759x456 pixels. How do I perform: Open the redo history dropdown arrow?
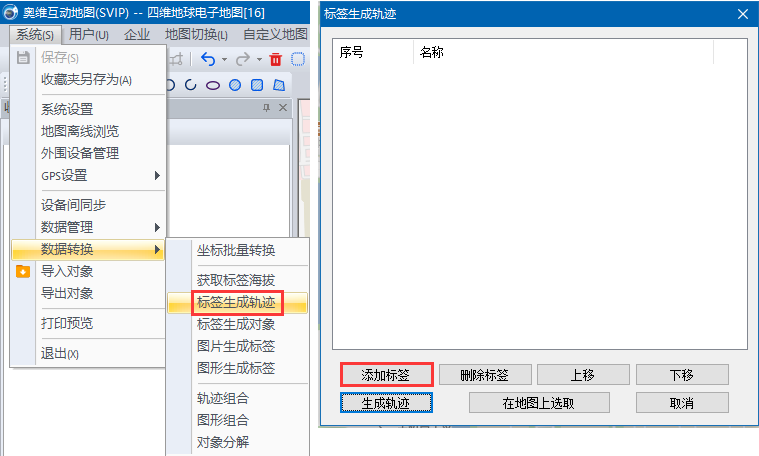259,60
